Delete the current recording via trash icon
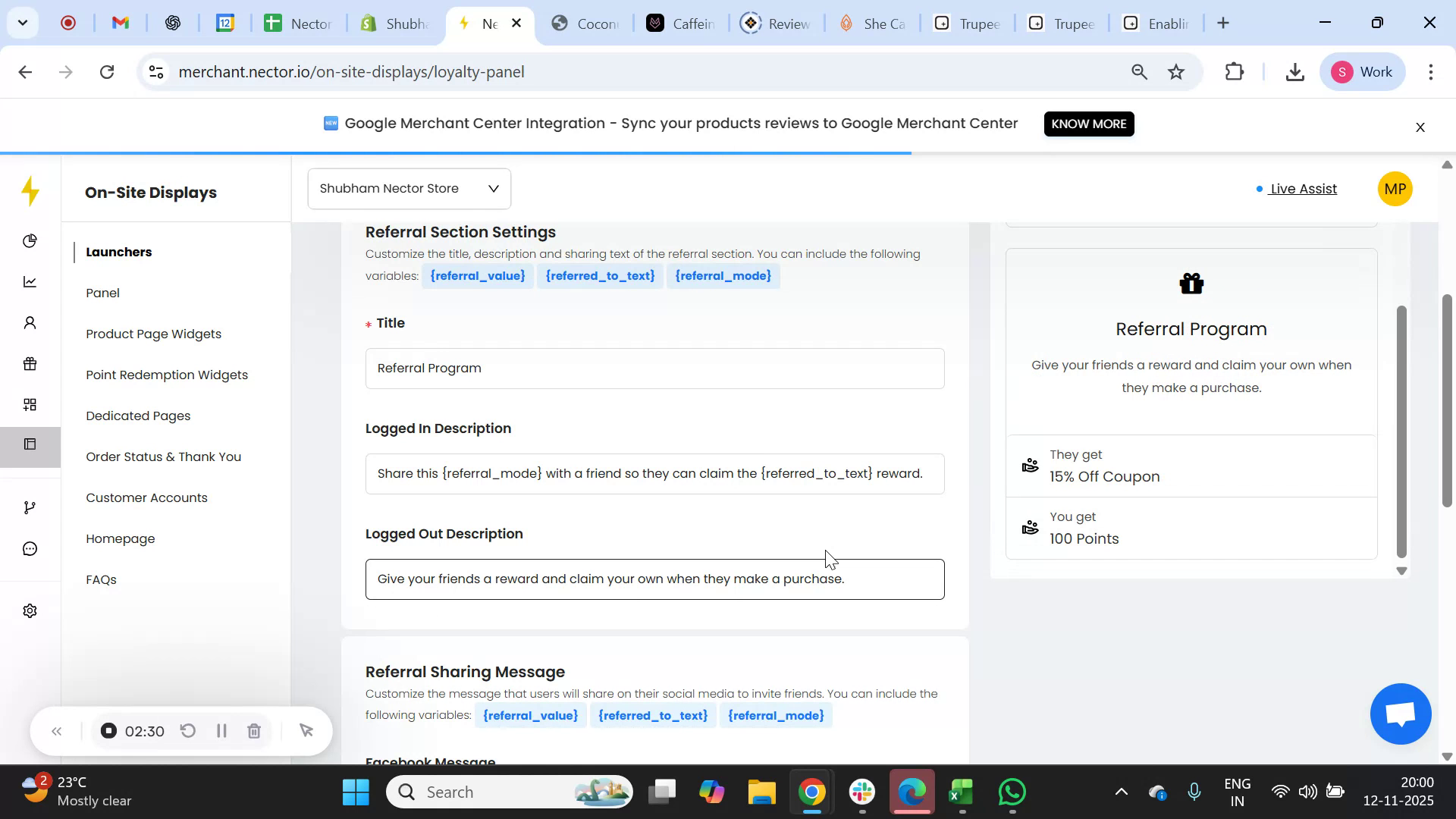1456x819 pixels. click(254, 730)
